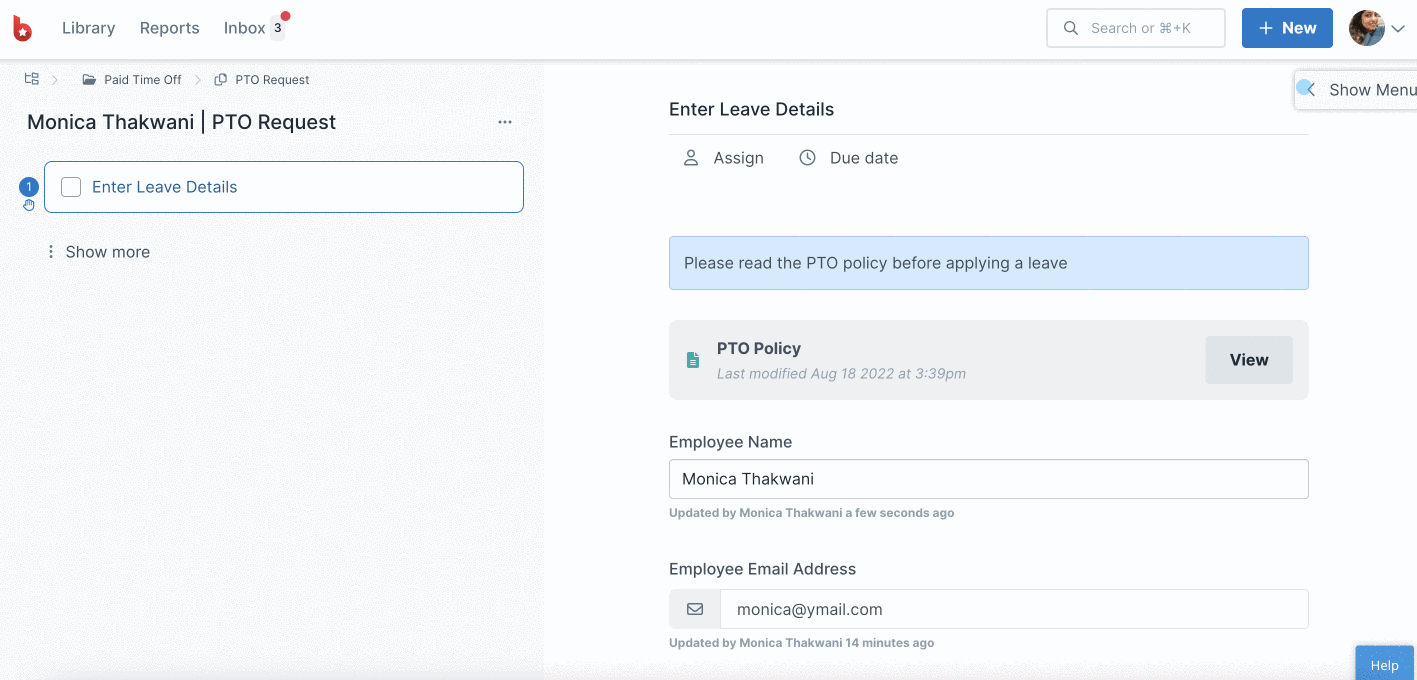Viewport: 1417px width, 680px height.
Task: Open the Inbox with 3 notifications
Action: tap(255, 28)
